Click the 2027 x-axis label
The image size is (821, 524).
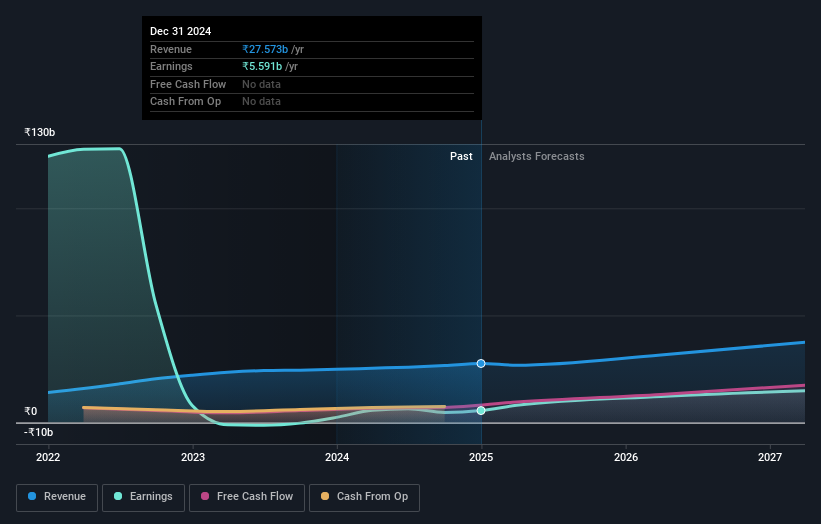click(770, 458)
